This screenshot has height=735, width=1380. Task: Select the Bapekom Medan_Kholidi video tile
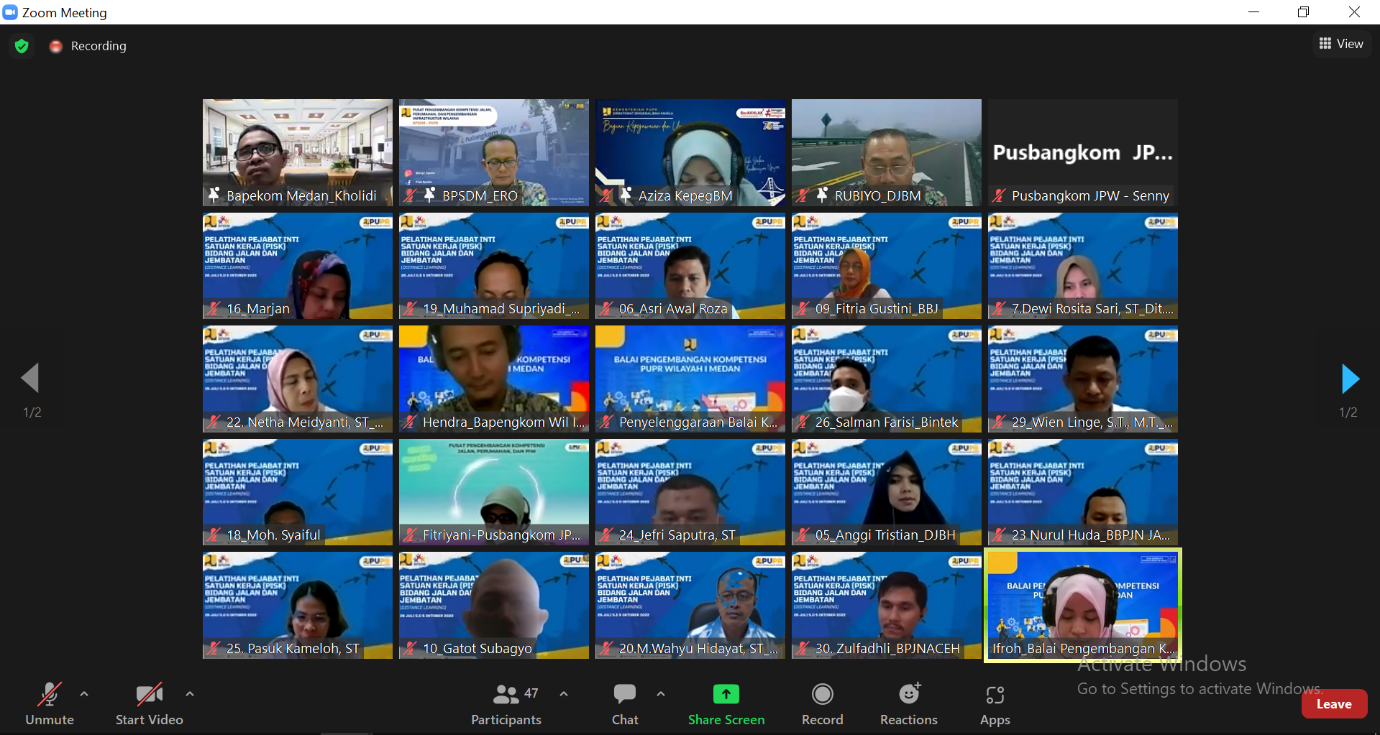click(x=297, y=151)
